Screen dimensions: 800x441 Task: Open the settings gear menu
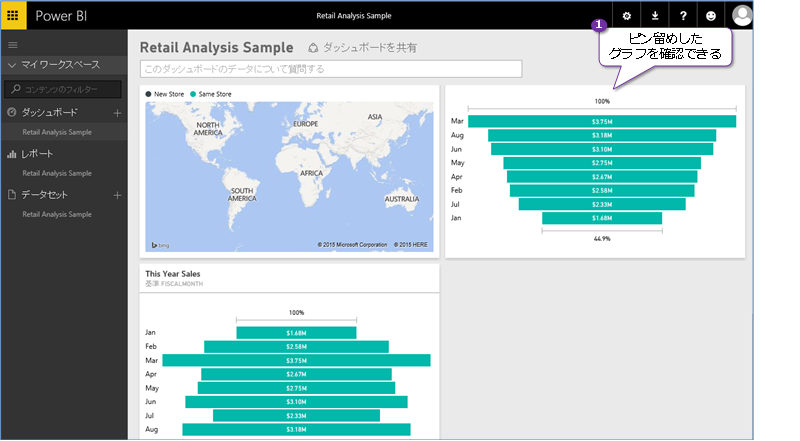627,16
